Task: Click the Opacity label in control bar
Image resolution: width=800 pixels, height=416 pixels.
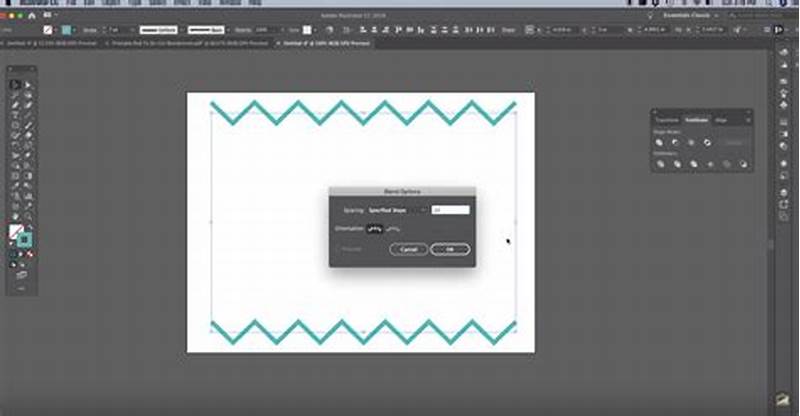Action: pyautogui.click(x=243, y=30)
